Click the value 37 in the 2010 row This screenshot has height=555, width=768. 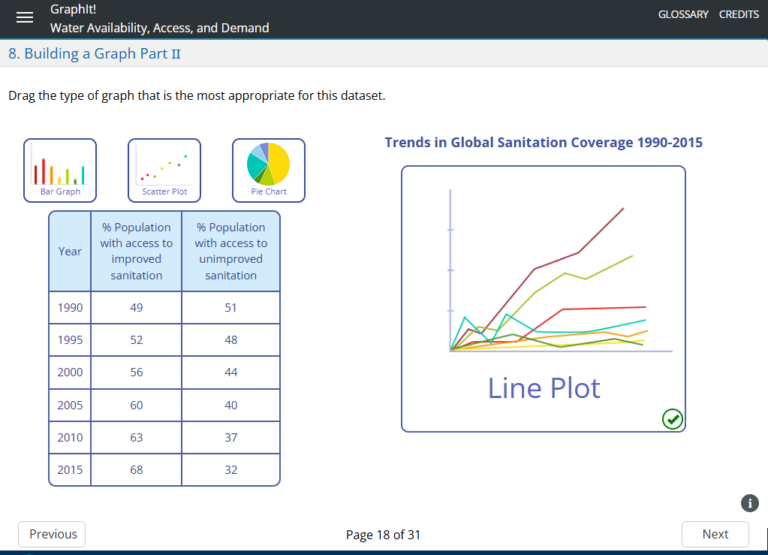(231, 437)
